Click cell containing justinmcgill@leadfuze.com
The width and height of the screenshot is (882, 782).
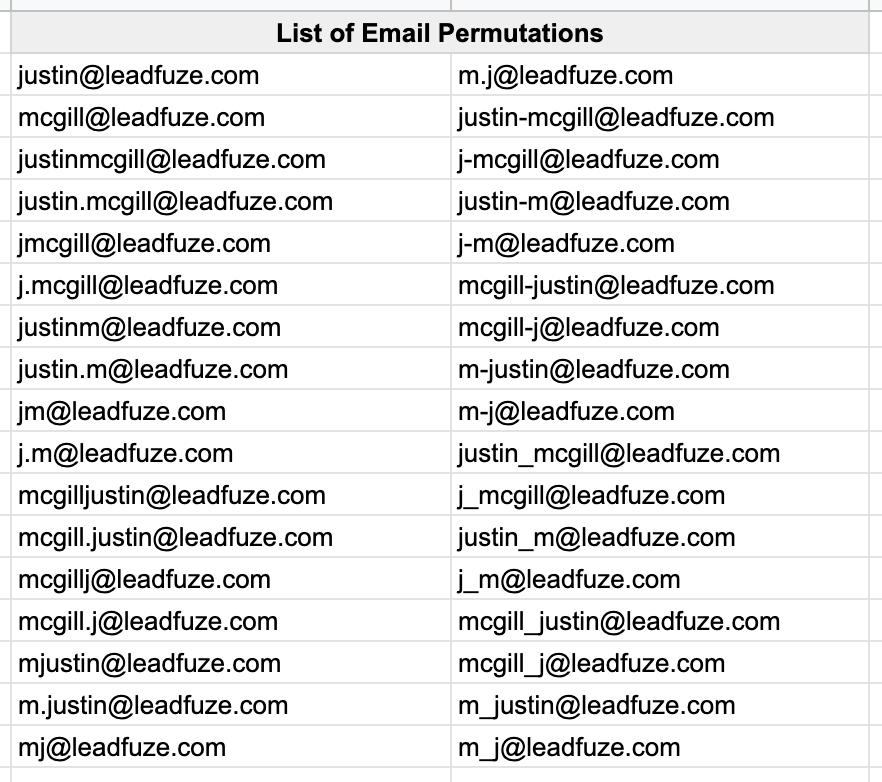click(171, 159)
